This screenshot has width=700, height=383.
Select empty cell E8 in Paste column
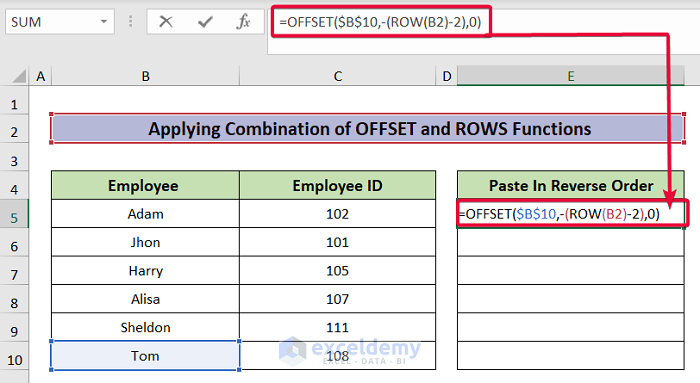pos(571,299)
